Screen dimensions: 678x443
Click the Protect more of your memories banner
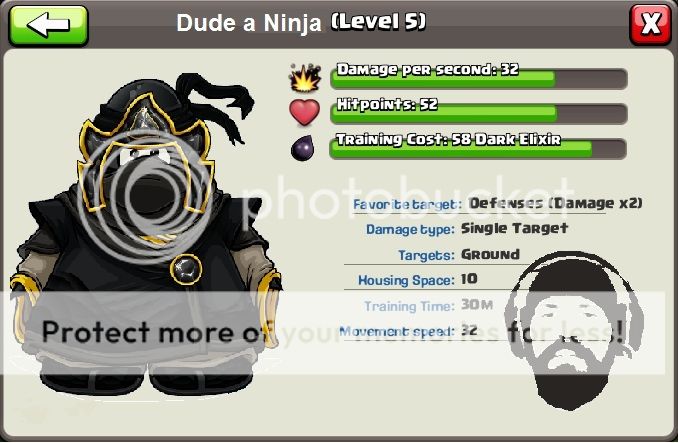pos(333,332)
